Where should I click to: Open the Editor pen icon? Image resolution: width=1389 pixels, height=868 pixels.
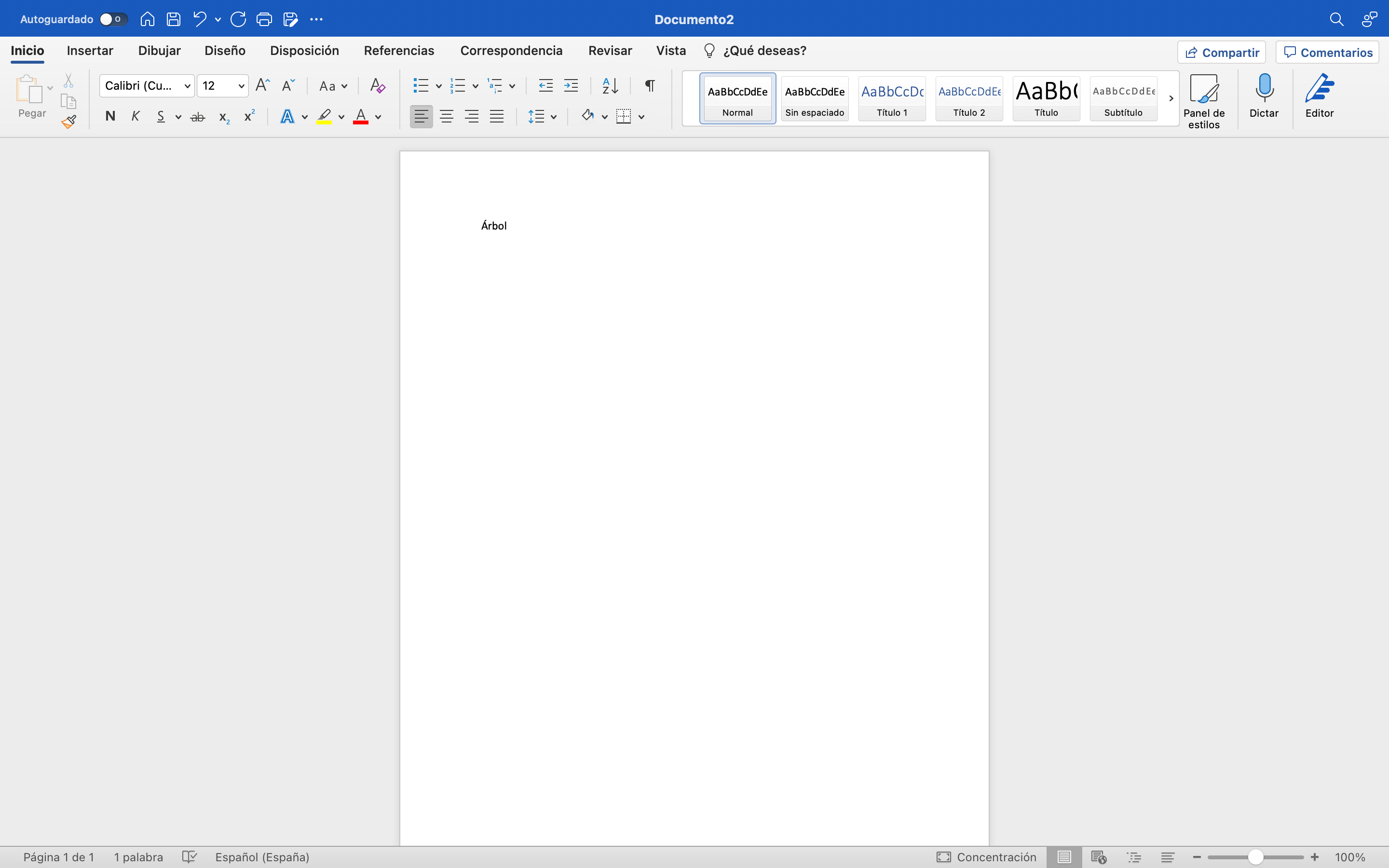[1319, 89]
